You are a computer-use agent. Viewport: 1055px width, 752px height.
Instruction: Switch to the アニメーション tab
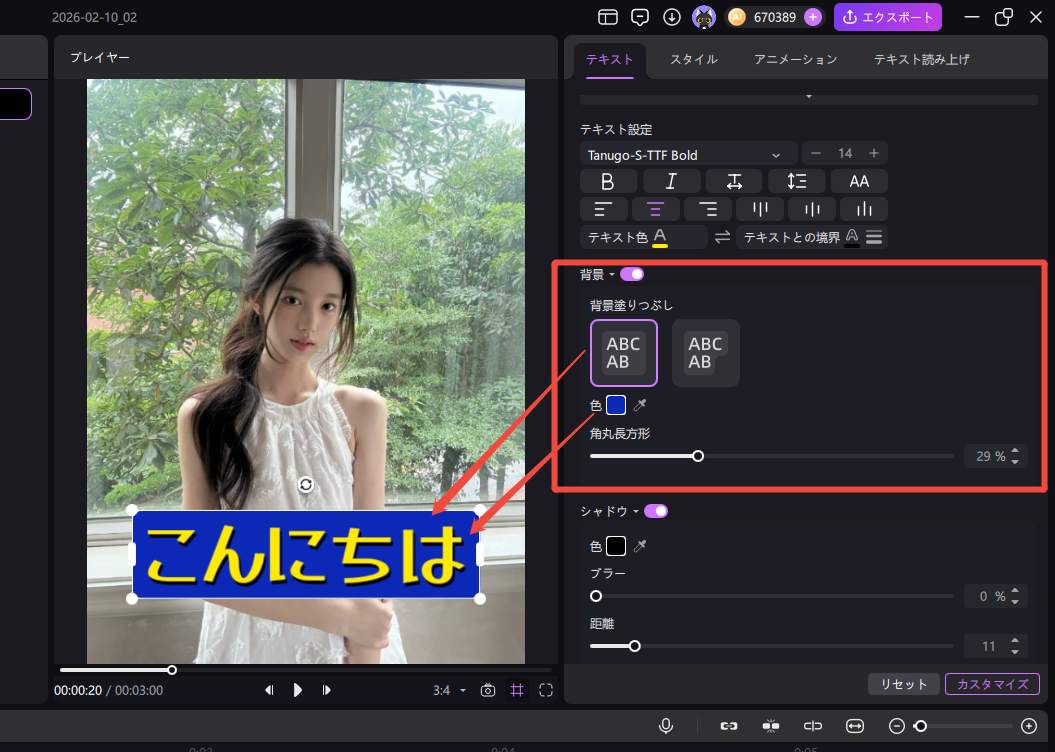[x=795, y=59]
